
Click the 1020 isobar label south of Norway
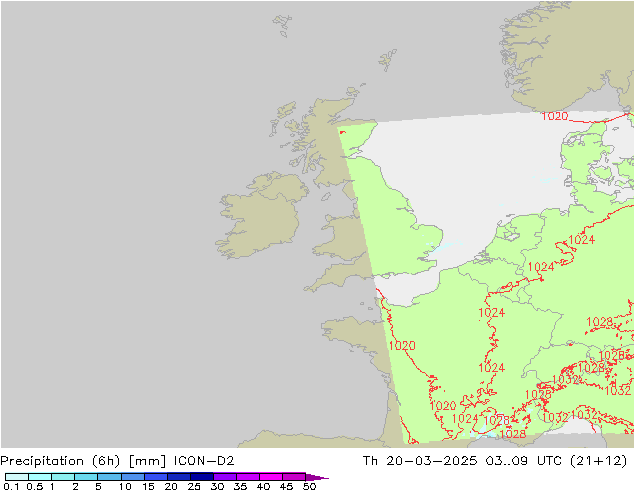click(555, 116)
